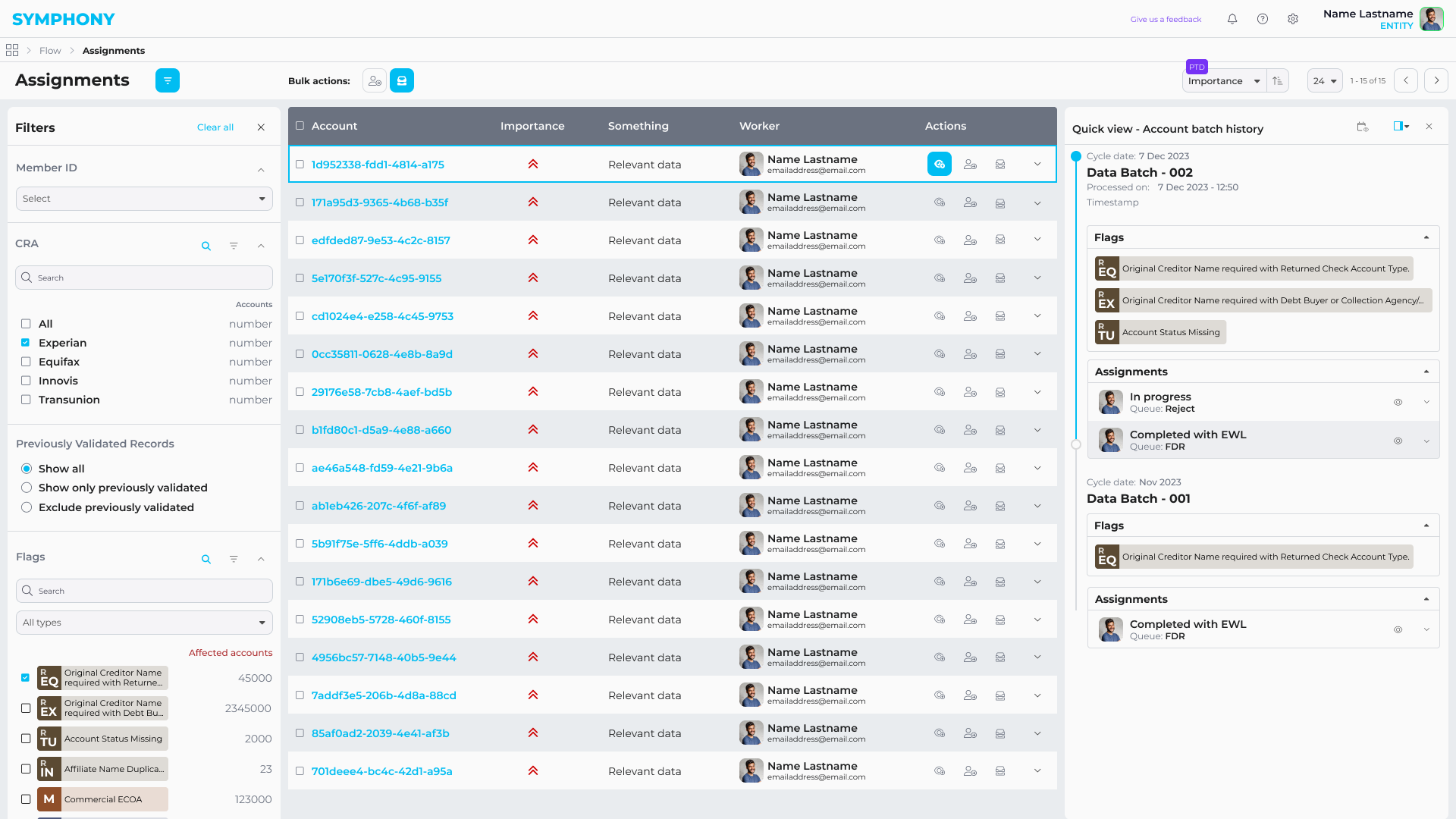1456x819 pixels.
Task: Click Flow breadcrumb item
Action: [x=50, y=51]
